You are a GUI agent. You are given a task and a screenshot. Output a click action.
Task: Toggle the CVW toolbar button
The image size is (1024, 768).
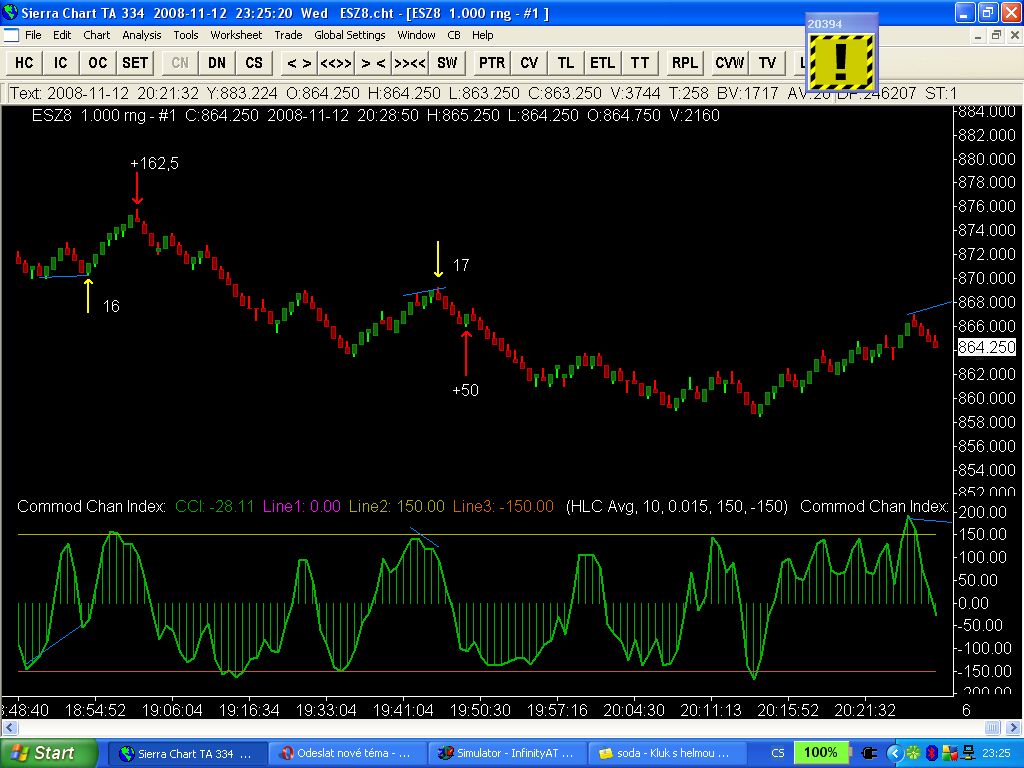pos(730,62)
